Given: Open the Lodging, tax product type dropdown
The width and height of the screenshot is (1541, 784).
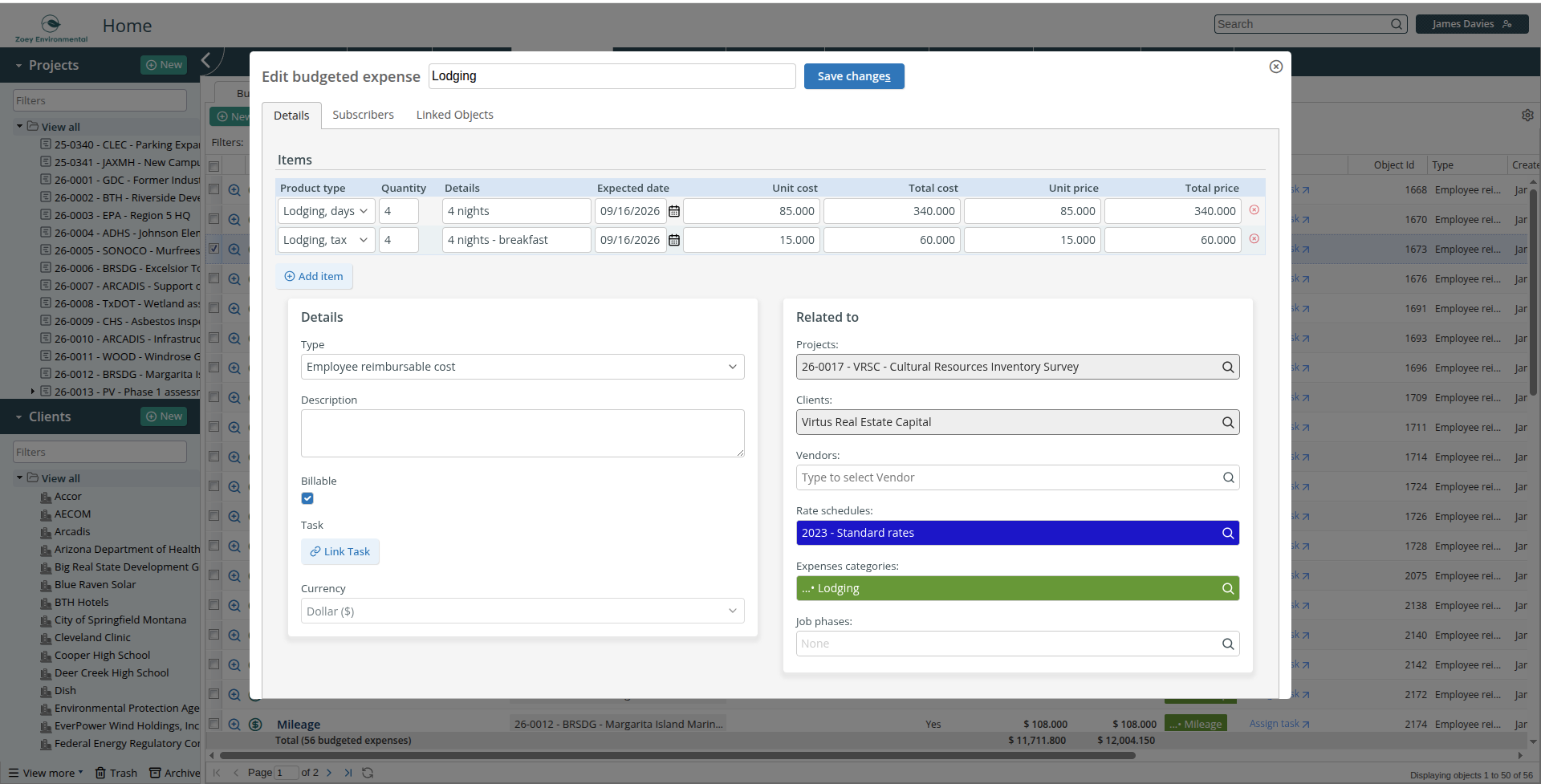Looking at the screenshot, I should pos(327,240).
